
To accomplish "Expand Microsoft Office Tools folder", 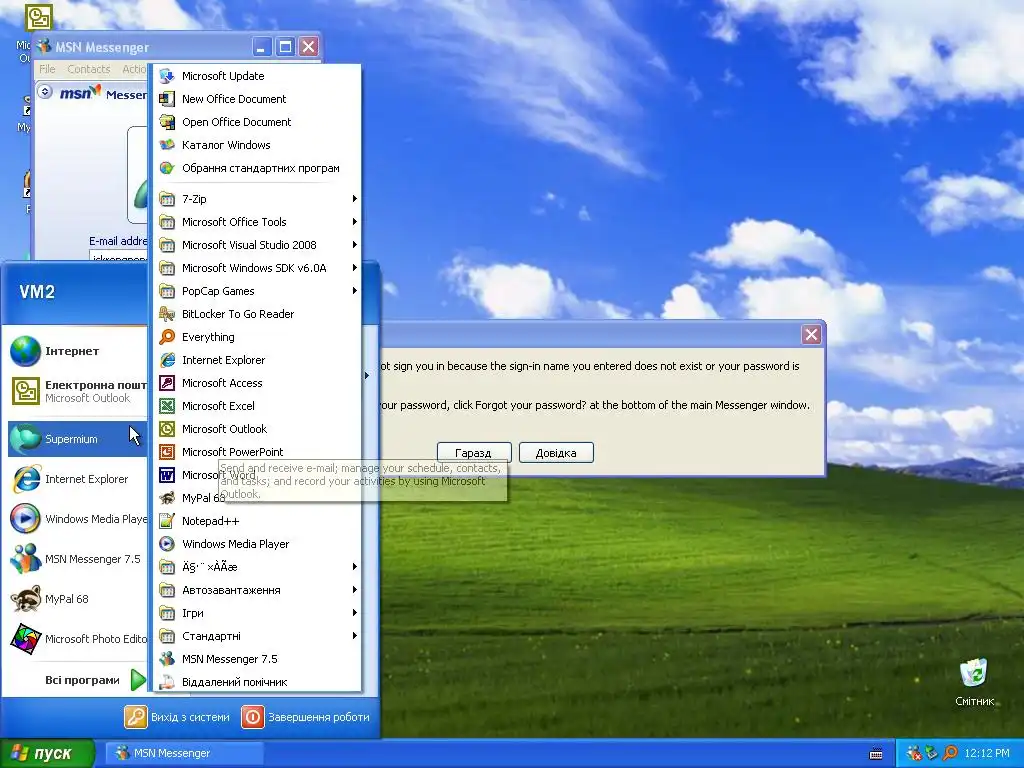I will pos(258,222).
